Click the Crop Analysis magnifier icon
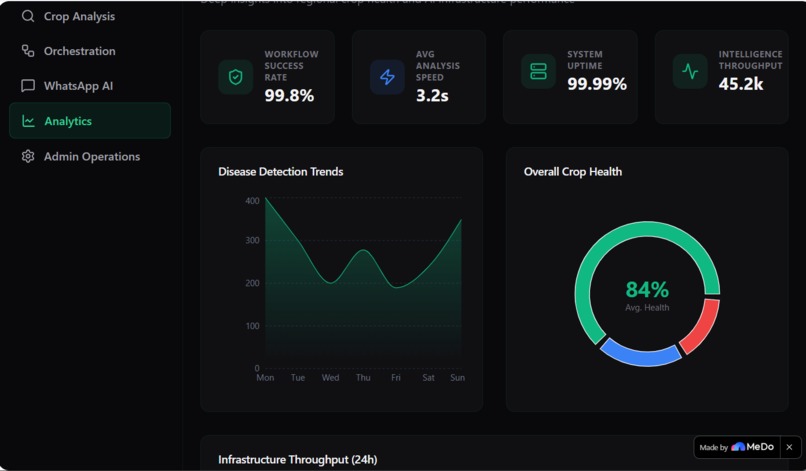This screenshot has height=471, width=806. click(x=28, y=16)
